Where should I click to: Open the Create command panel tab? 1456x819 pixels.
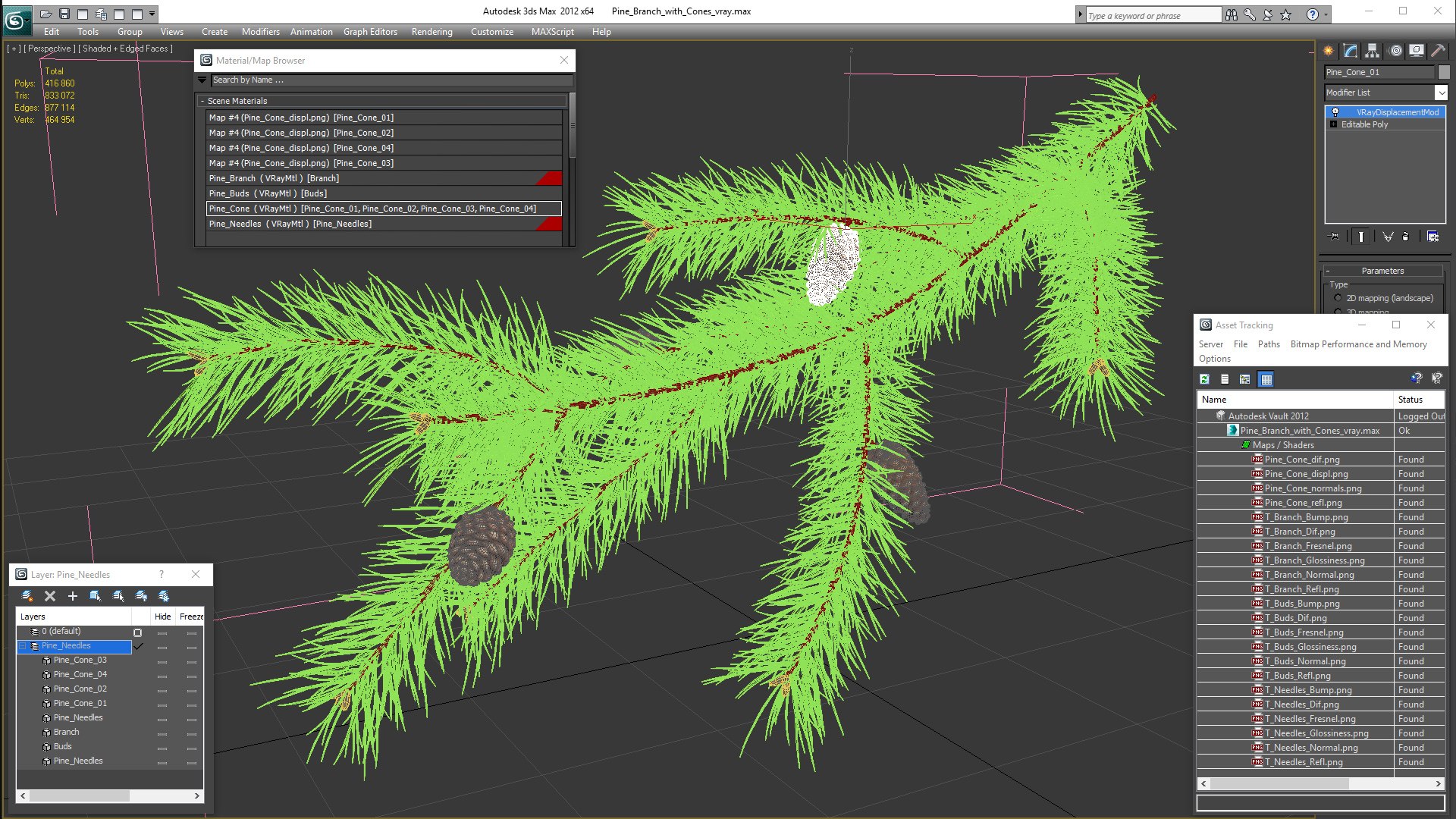[x=1329, y=51]
